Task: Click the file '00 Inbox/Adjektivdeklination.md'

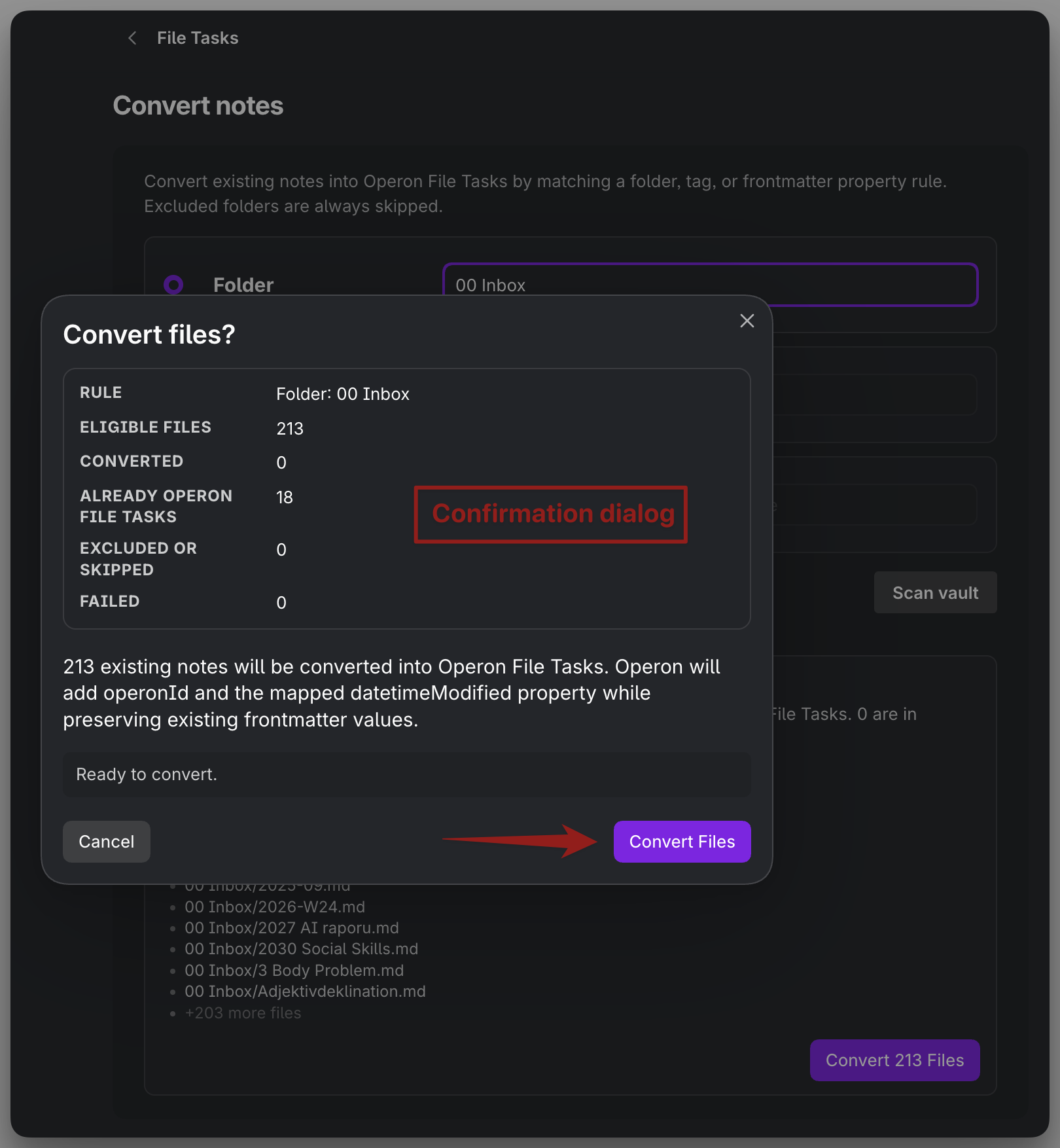Action: pos(305,992)
